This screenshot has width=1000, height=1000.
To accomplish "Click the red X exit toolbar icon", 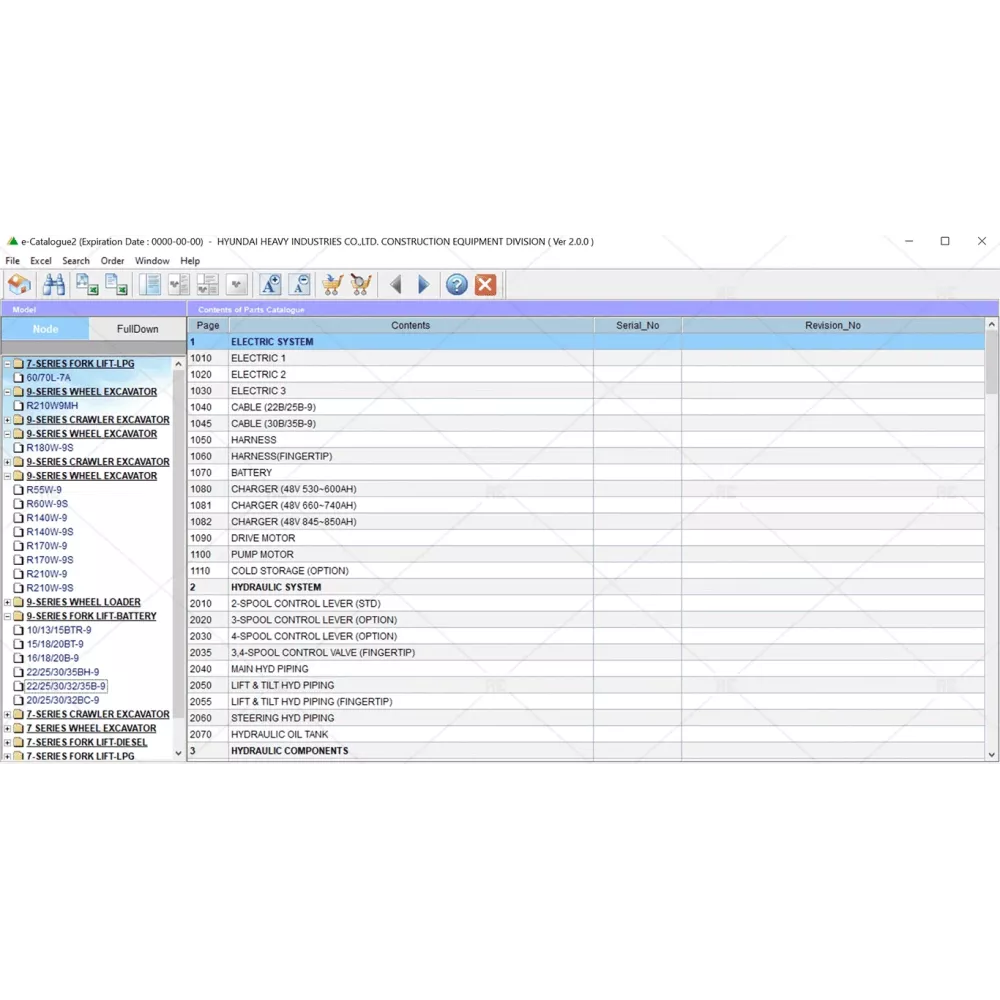I will tap(485, 285).
